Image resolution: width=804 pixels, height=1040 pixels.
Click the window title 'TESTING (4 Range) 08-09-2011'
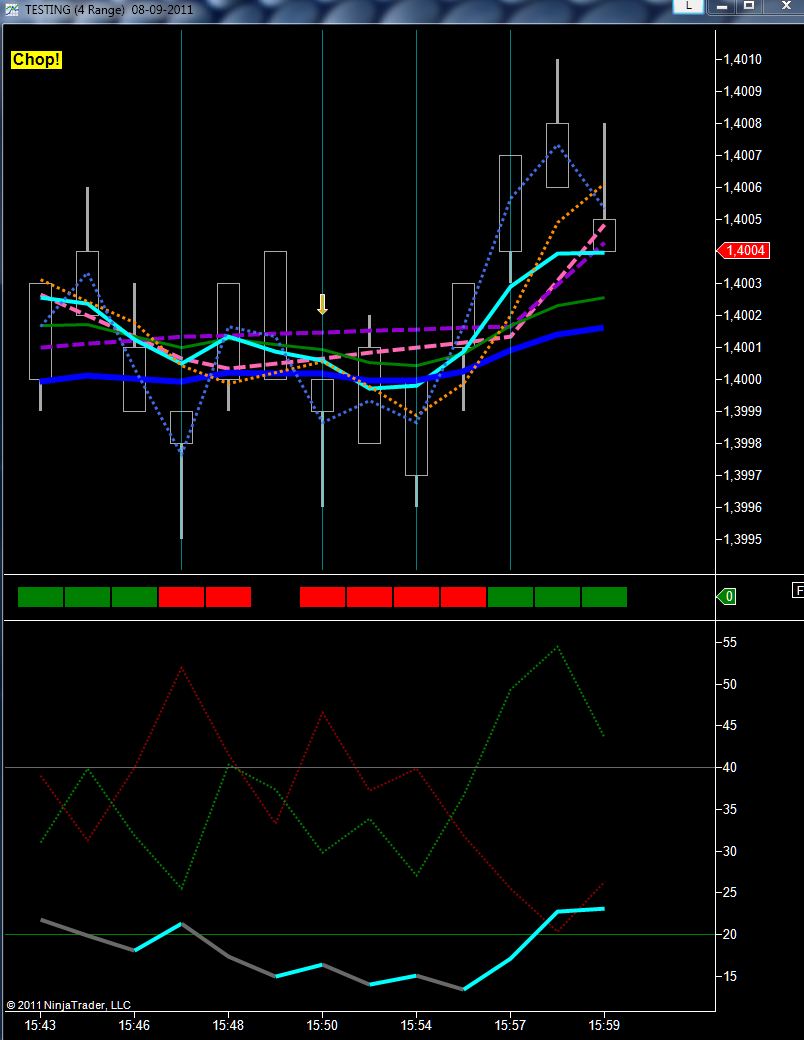109,10
